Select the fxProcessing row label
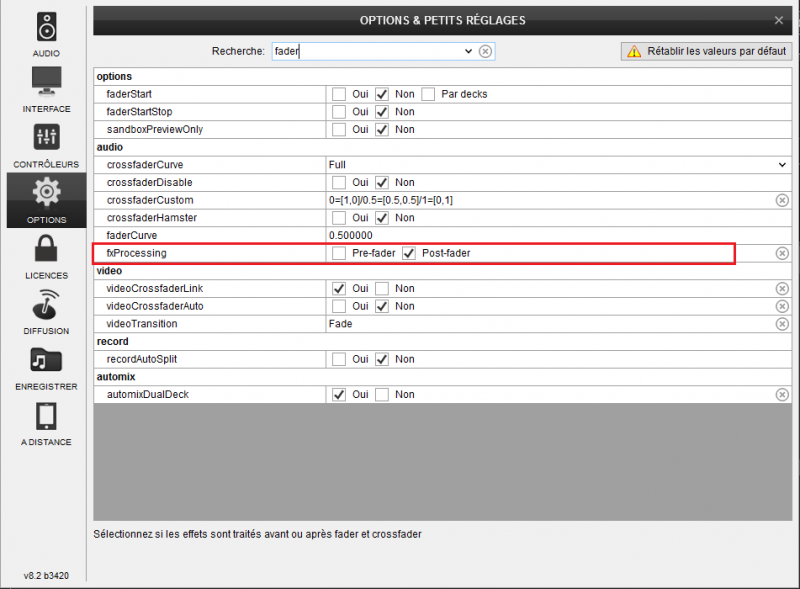The width and height of the screenshot is (800, 589). click(x=136, y=253)
